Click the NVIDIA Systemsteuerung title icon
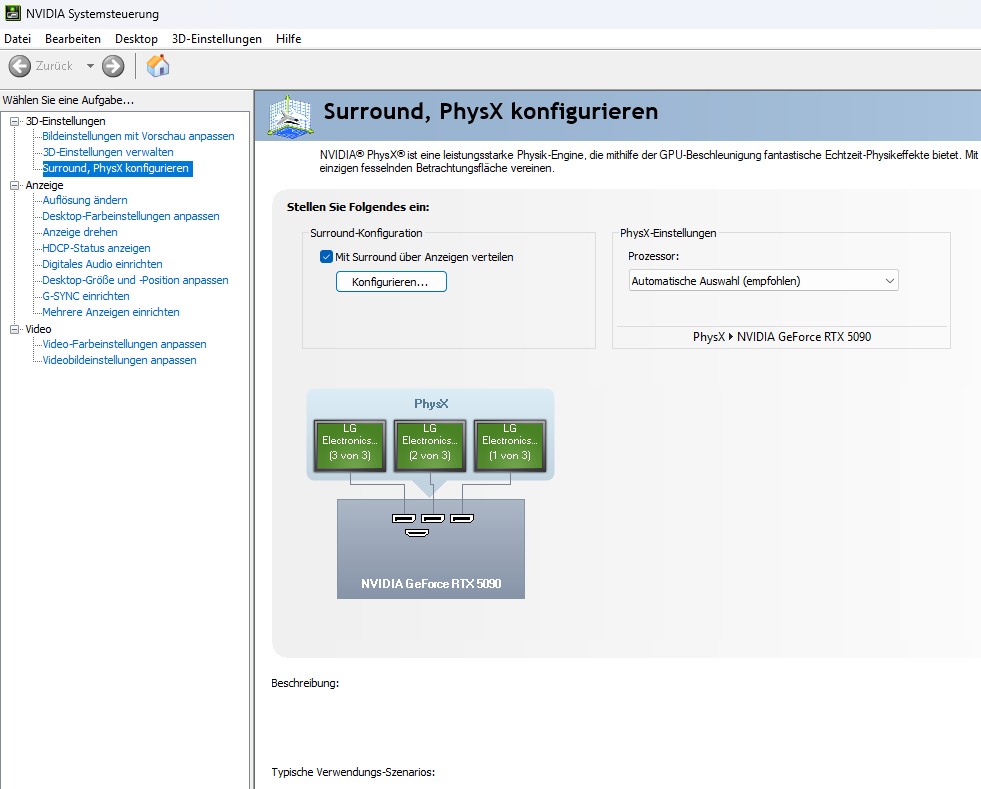The image size is (981, 789). tap(13, 13)
